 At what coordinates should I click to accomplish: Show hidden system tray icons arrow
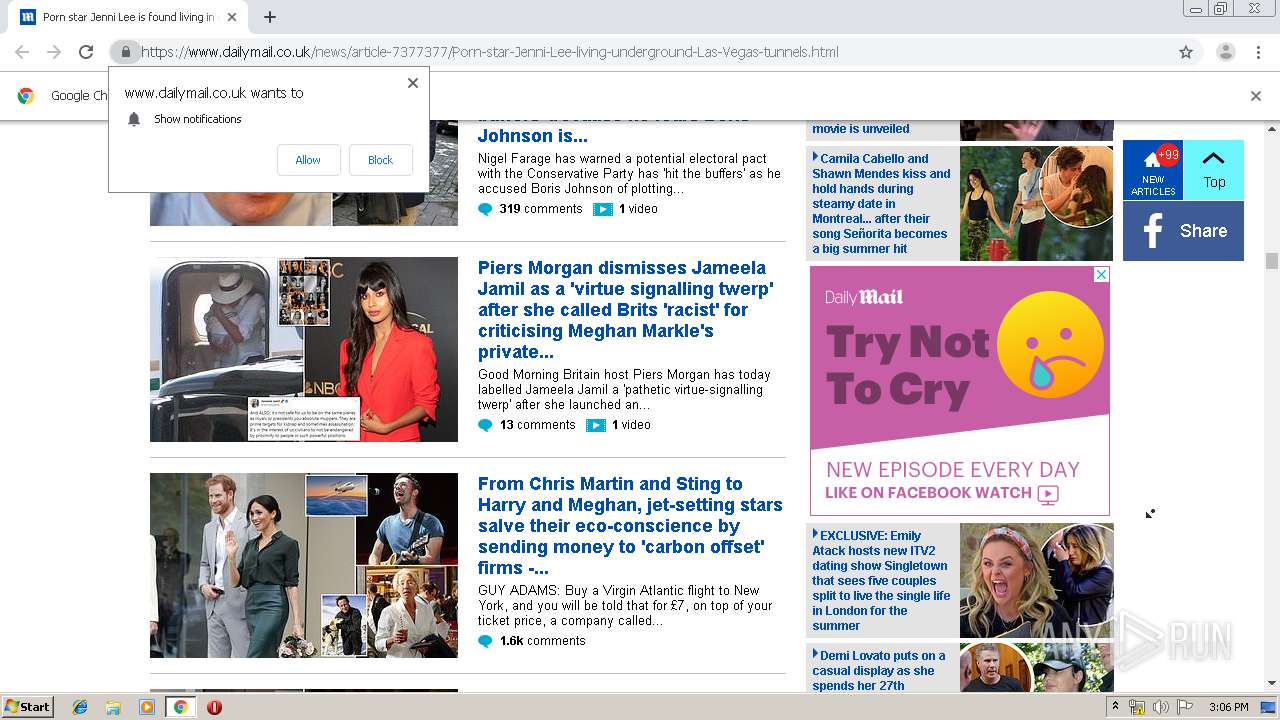pos(1115,707)
